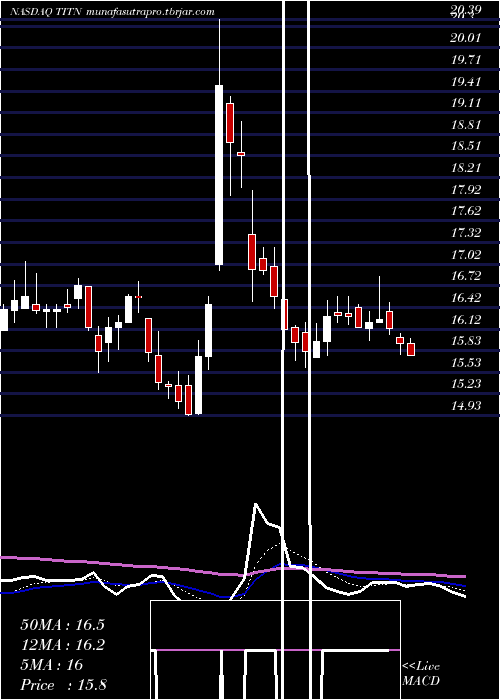Click the 16.72 price axis label
The image size is (500, 700).
[x=466, y=276]
